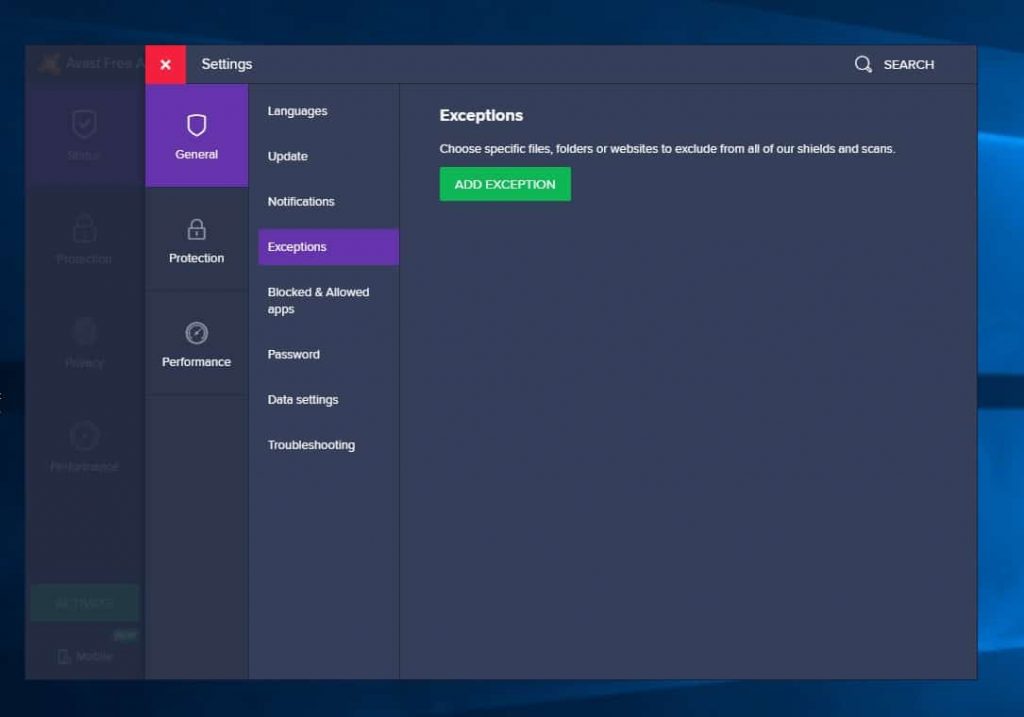Click the ADD EXCEPTION button
Viewport: 1024px width, 717px height.
pyautogui.click(x=505, y=184)
